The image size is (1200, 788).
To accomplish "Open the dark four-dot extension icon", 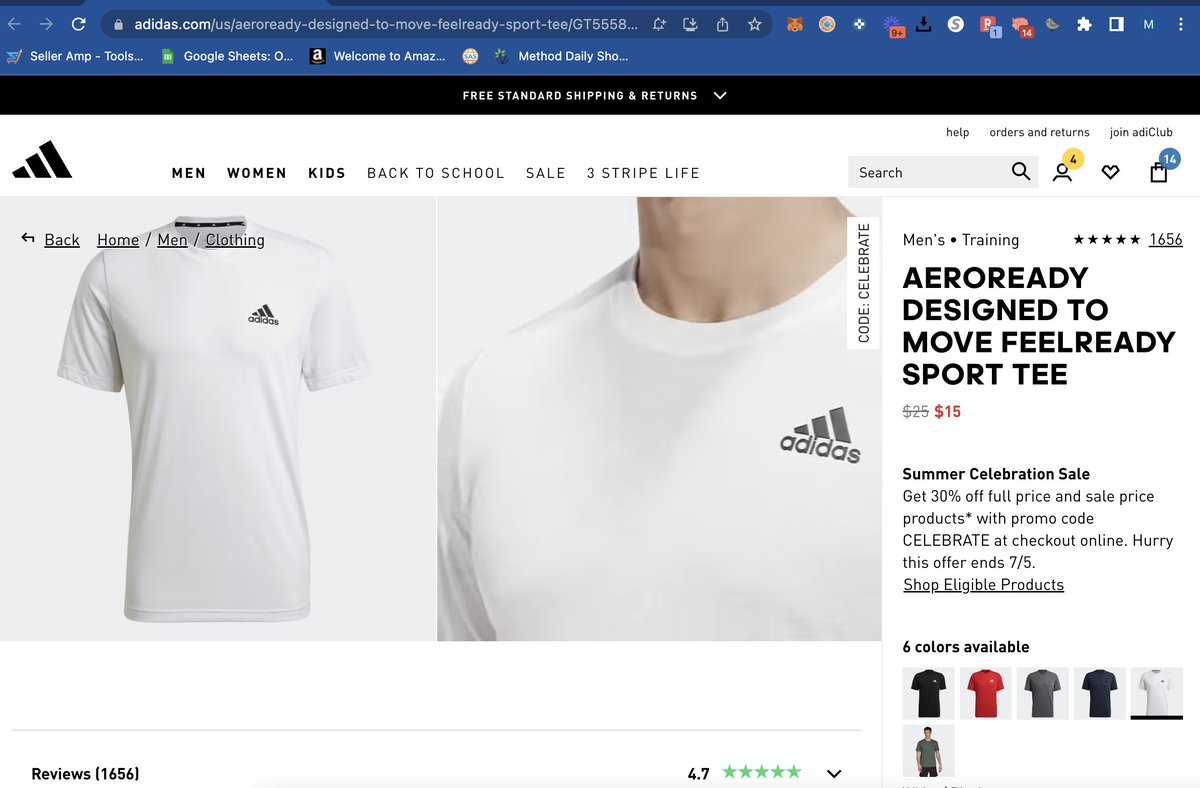I will pos(859,24).
